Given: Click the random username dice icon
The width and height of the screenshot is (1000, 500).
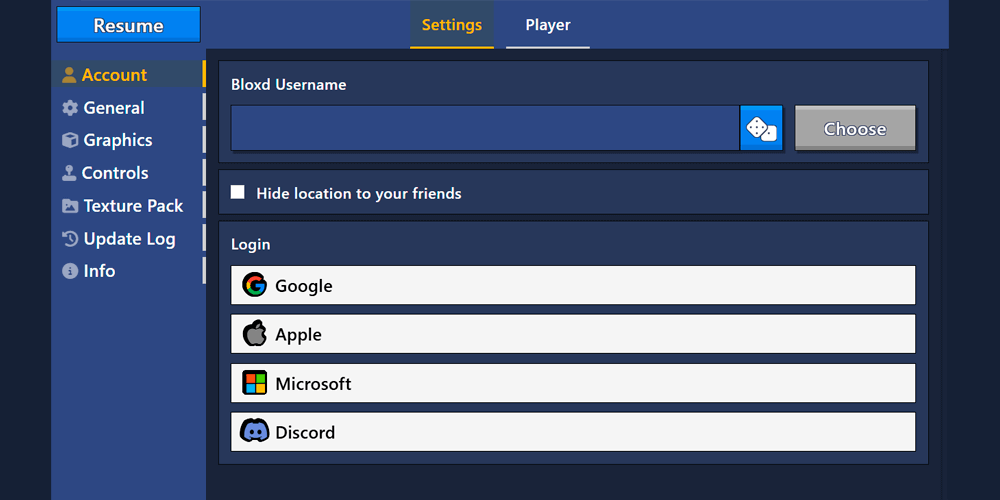Looking at the screenshot, I should click(761, 129).
